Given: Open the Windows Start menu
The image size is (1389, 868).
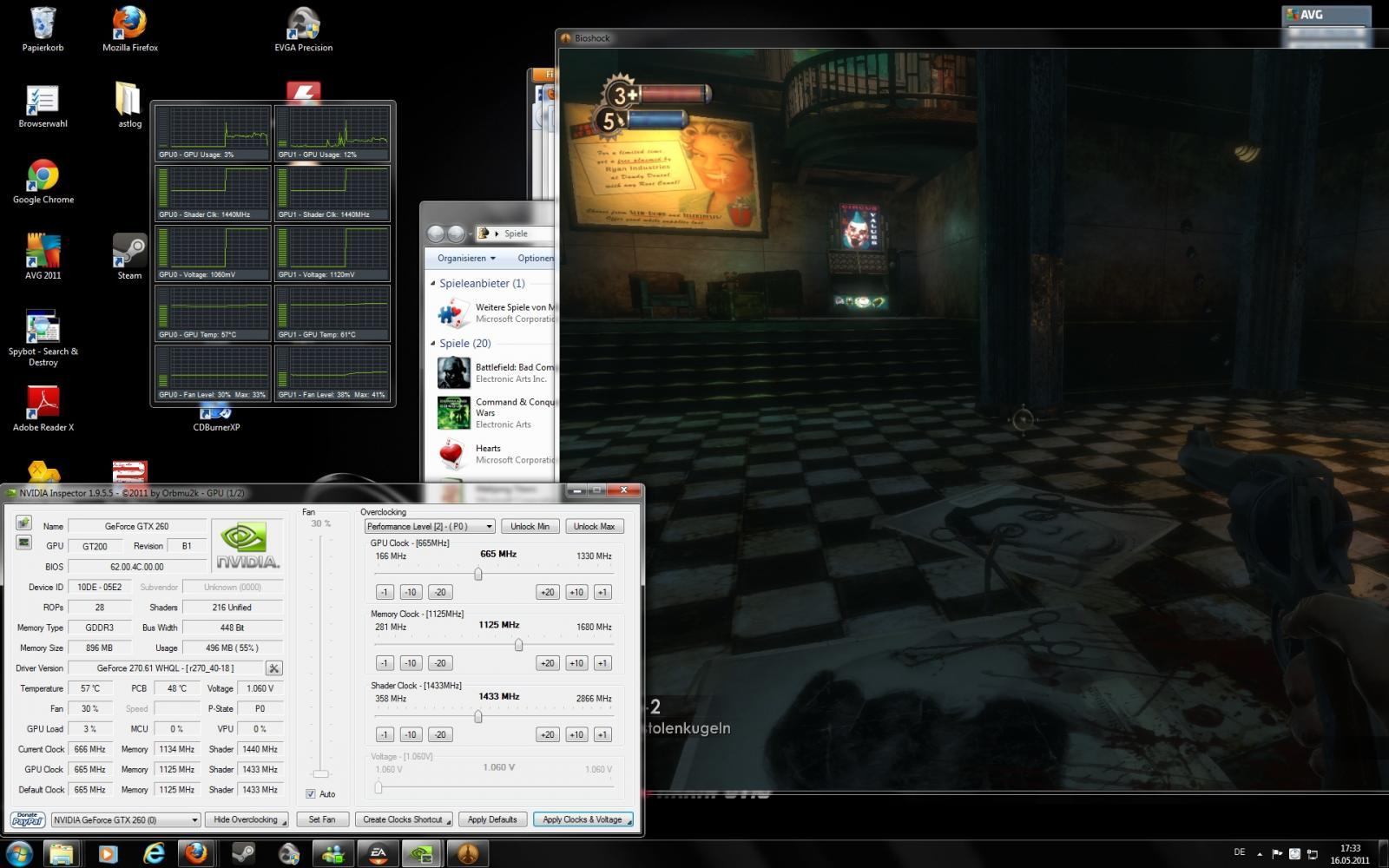Looking at the screenshot, I should tap(19, 853).
